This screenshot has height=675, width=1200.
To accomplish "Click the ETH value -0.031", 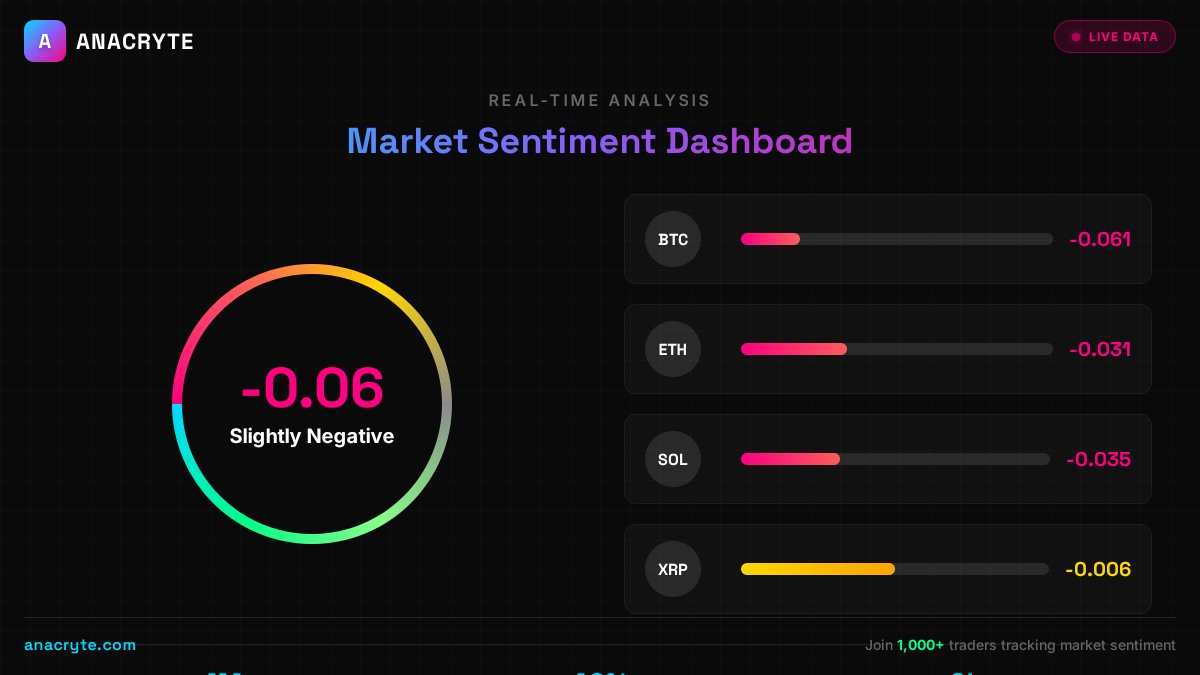I will [1100, 349].
